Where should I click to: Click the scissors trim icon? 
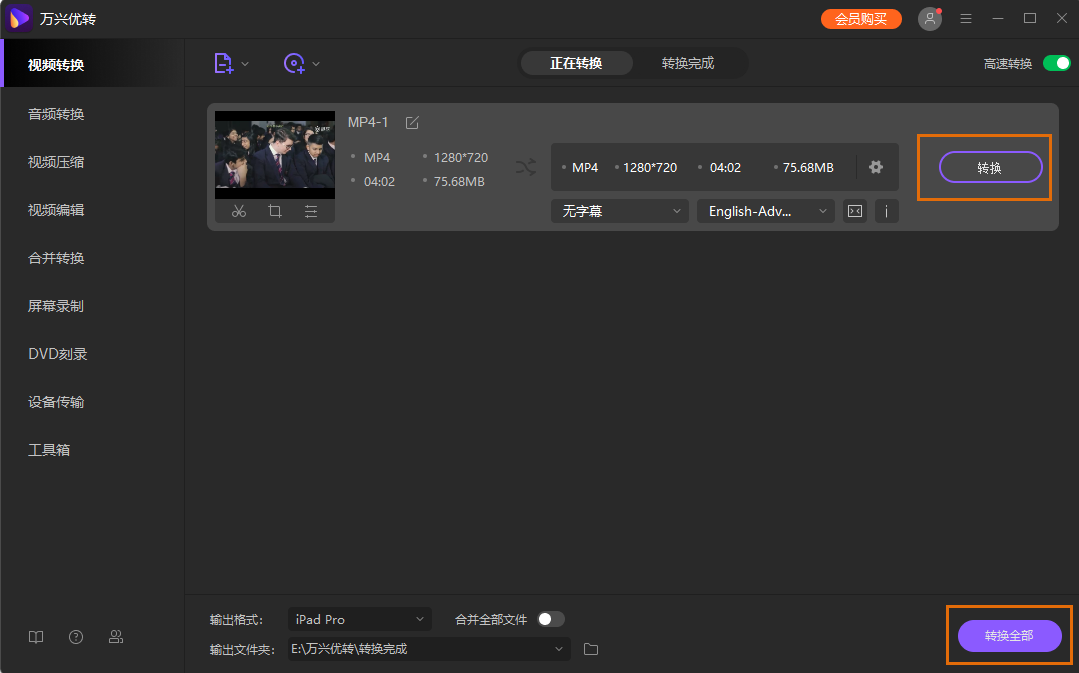point(239,211)
